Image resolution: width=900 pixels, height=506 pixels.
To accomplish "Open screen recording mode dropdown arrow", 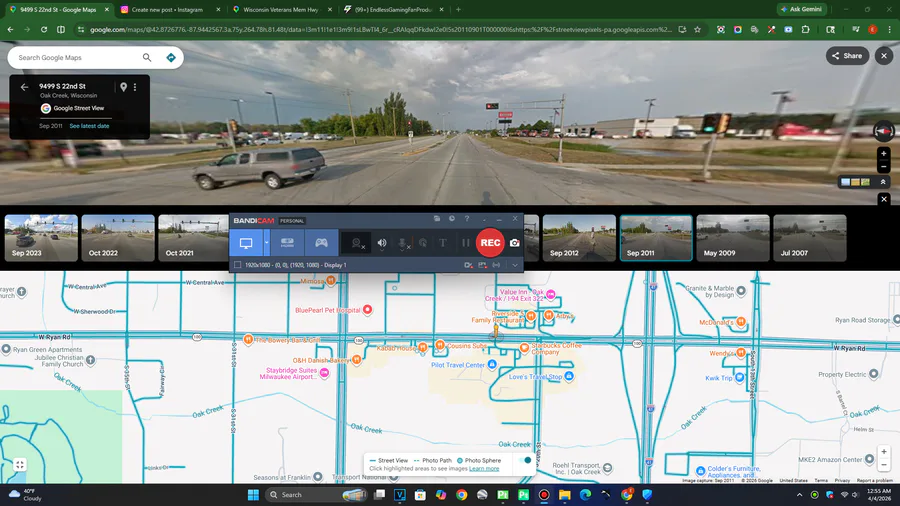I will click(266, 243).
